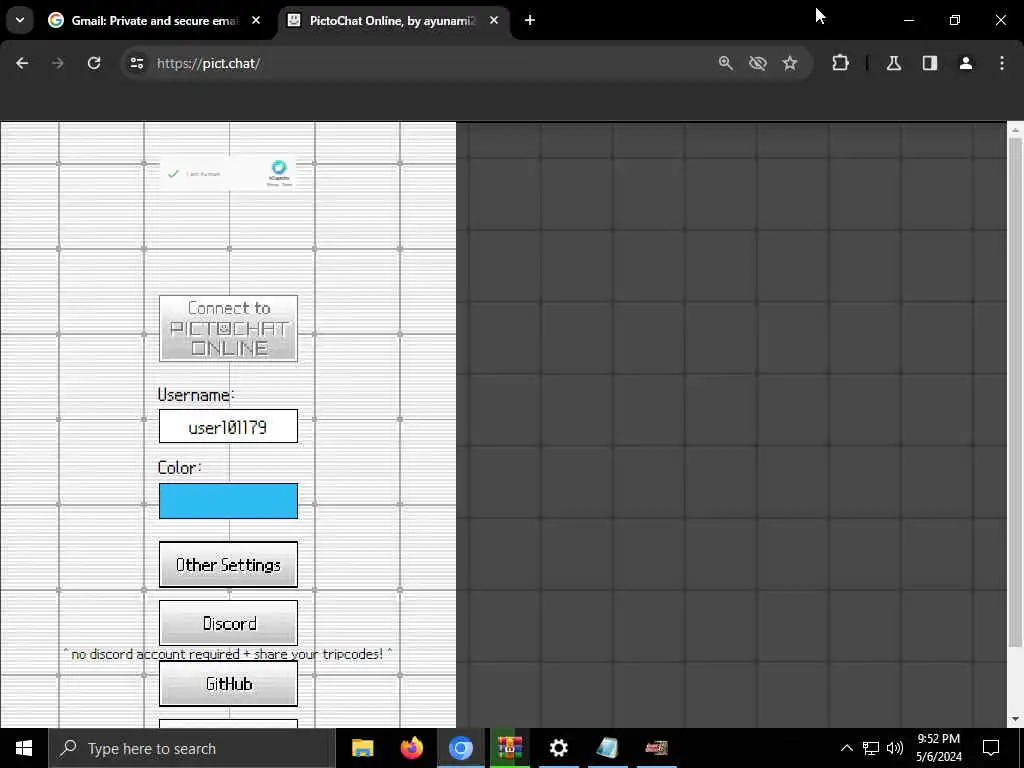This screenshot has height=768, width=1024.
Task: Launch Firefox from the taskbar
Action: pyautogui.click(x=411, y=748)
